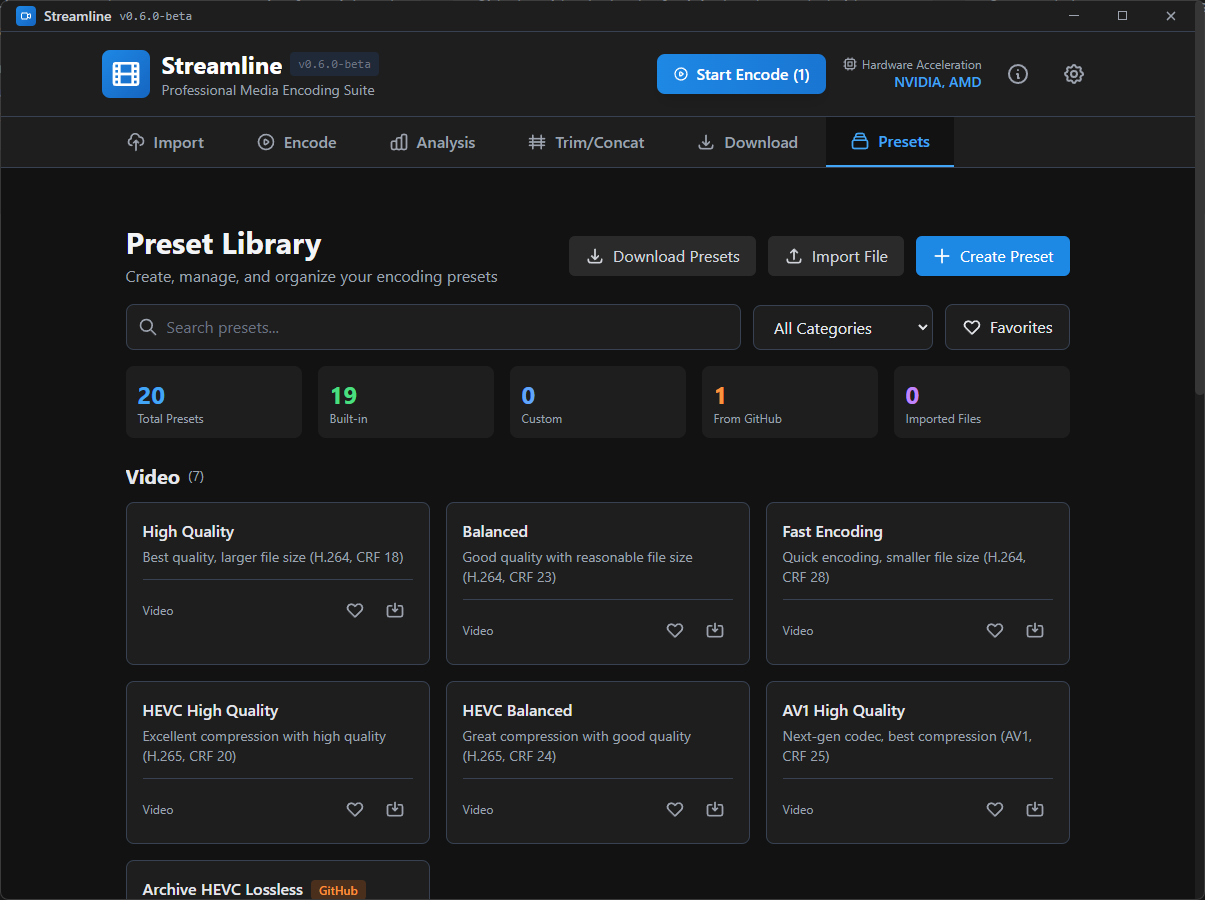Viewport: 1205px width, 900px height.
Task: Create a new preset
Action: point(992,256)
